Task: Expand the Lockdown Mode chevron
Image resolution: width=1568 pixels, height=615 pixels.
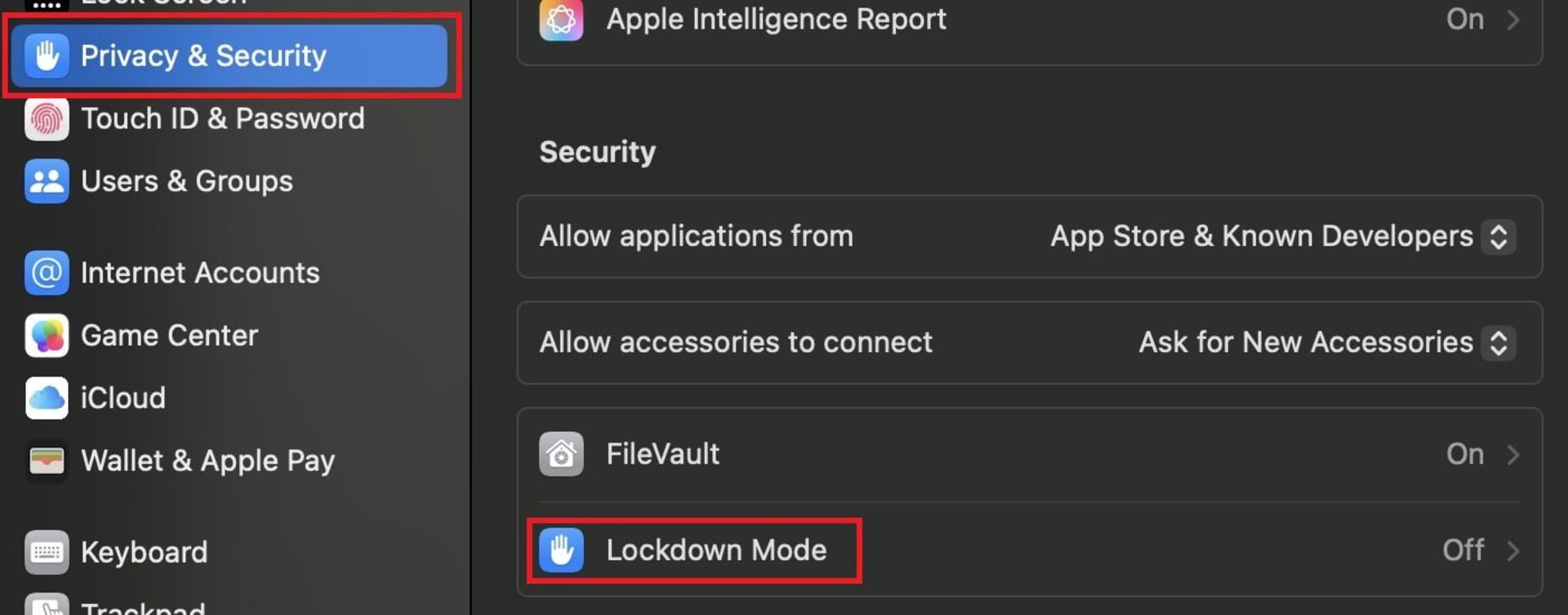Action: pyautogui.click(x=1512, y=550)
